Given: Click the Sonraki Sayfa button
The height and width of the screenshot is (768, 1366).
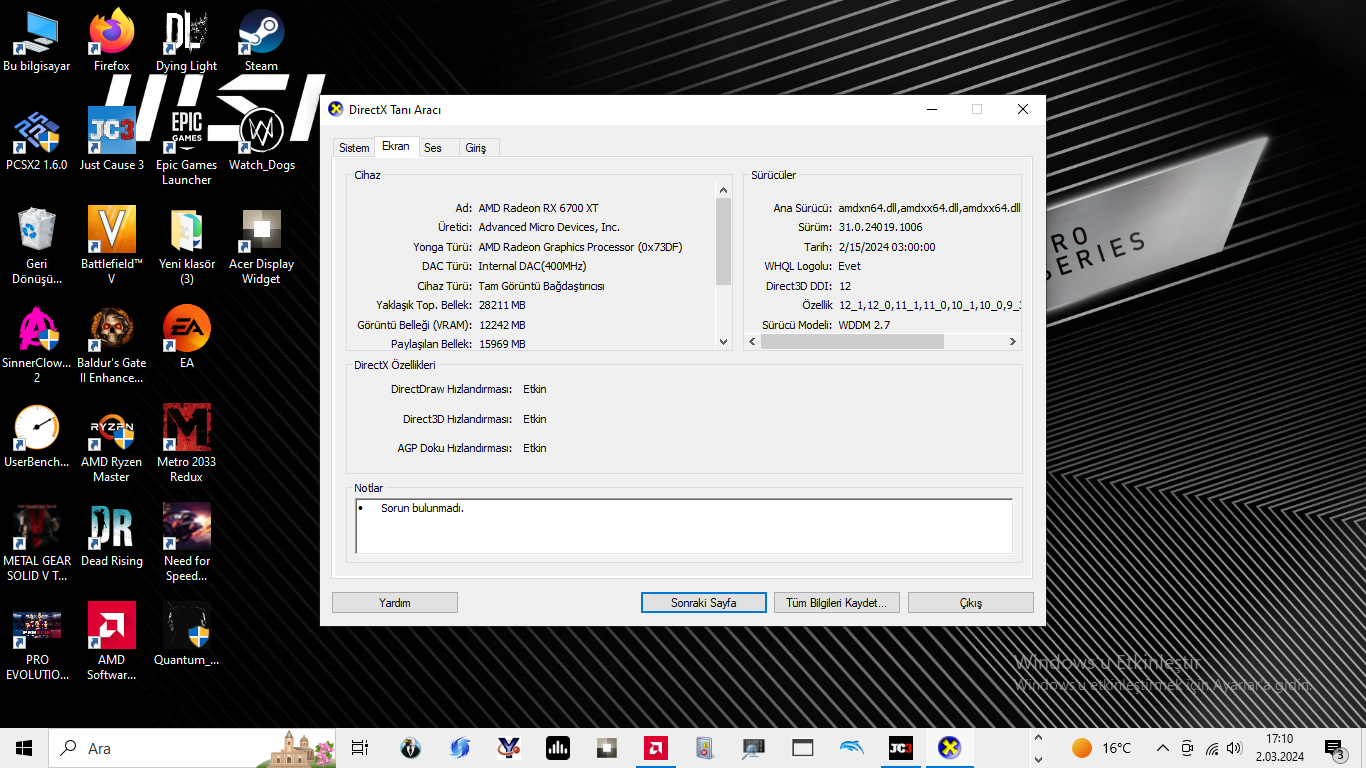Looking at the screenshot, I should tap(703, 603).
